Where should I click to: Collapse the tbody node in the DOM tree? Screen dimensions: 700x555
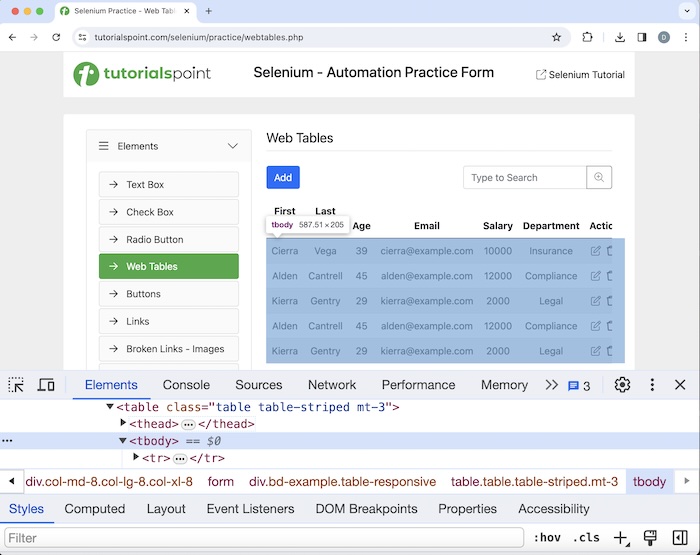pyautogui.click(x=124, y=441)
